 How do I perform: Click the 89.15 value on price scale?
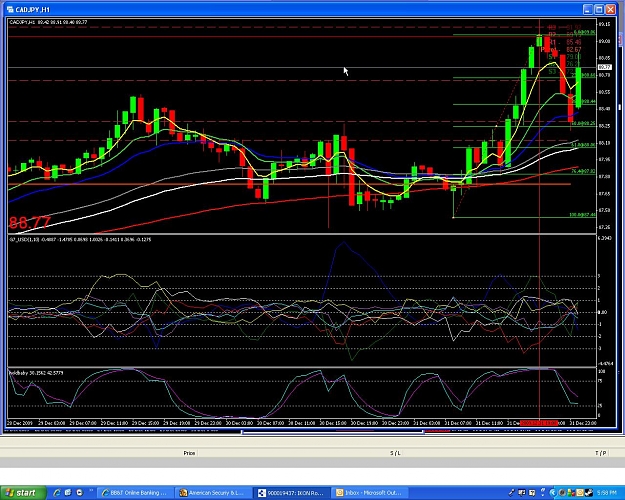[604, 24]
